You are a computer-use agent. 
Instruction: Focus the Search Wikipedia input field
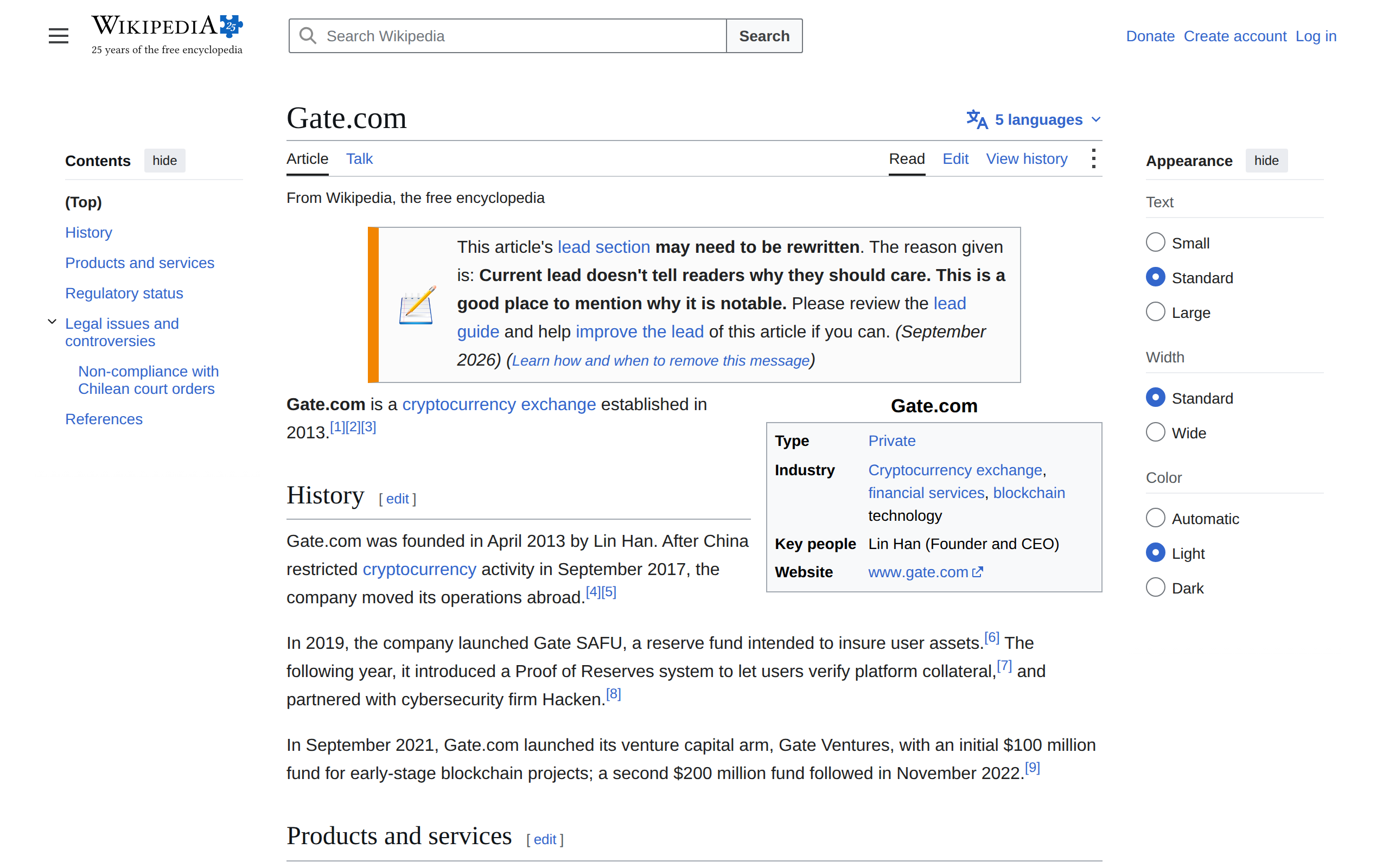(x=507, y=36)
